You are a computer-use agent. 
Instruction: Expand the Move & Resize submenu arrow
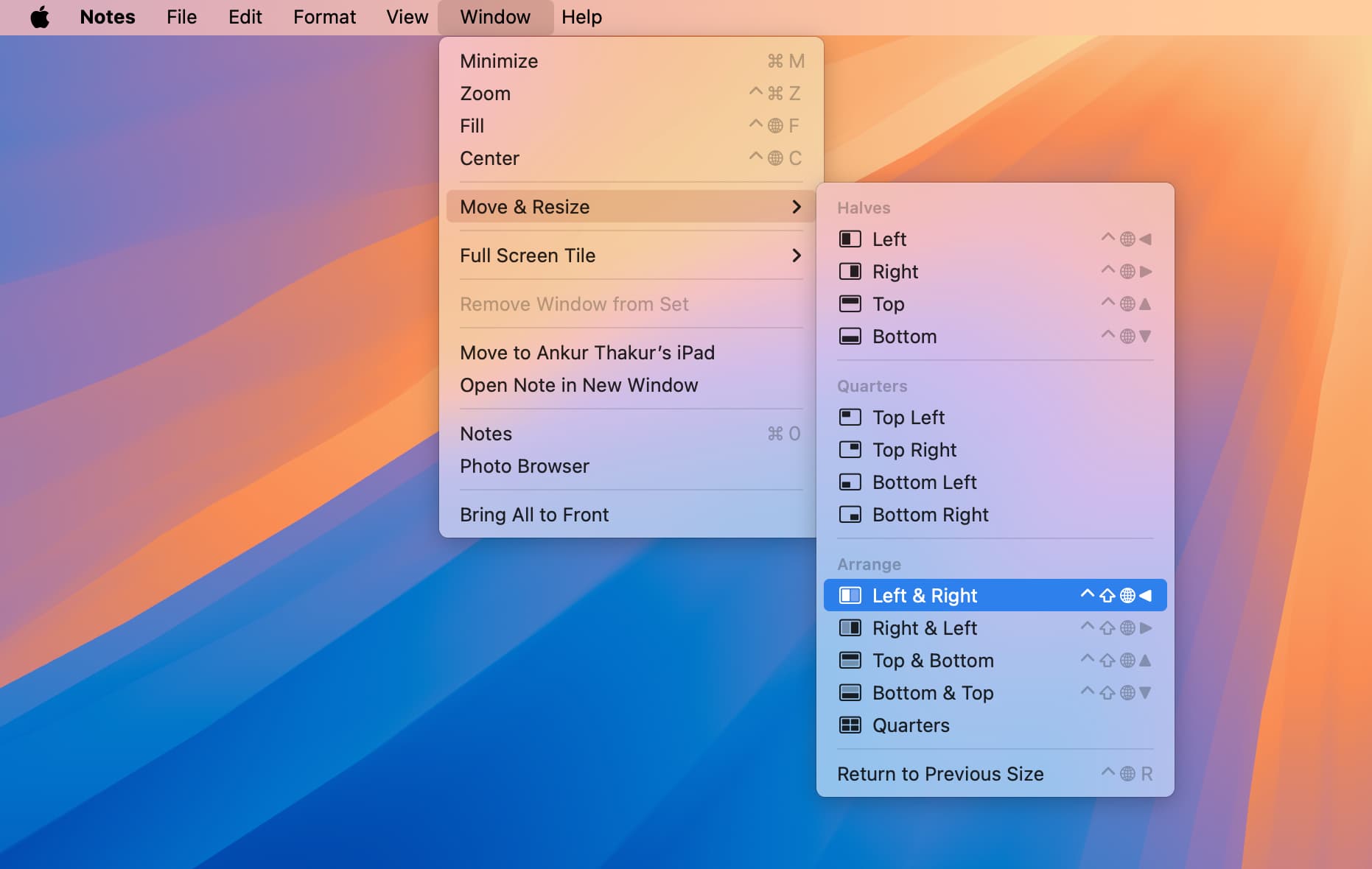pyautogui.click(x=796, y=207)
